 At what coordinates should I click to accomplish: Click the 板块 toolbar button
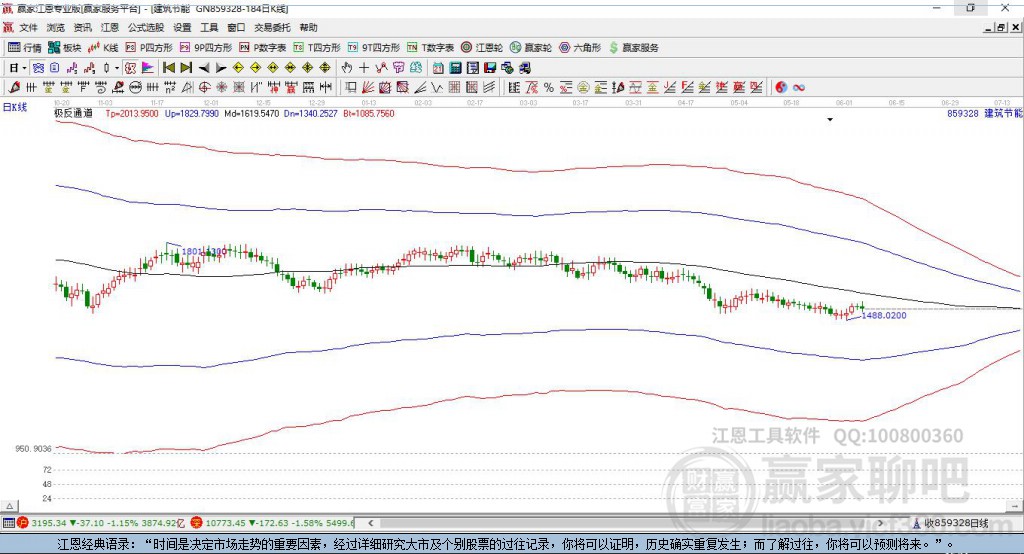tap(65, 48)
